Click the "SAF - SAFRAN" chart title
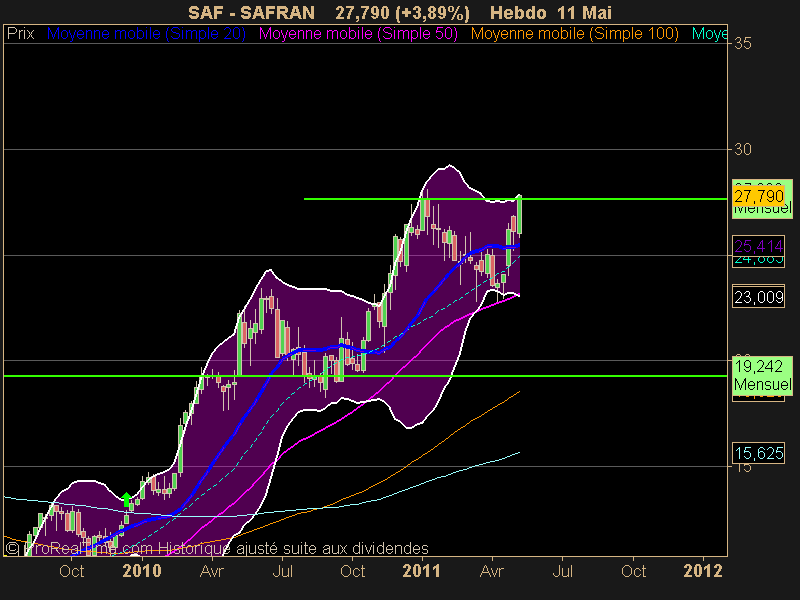The height and width of the screenshot is (600, 800). (x=252, y=12)
